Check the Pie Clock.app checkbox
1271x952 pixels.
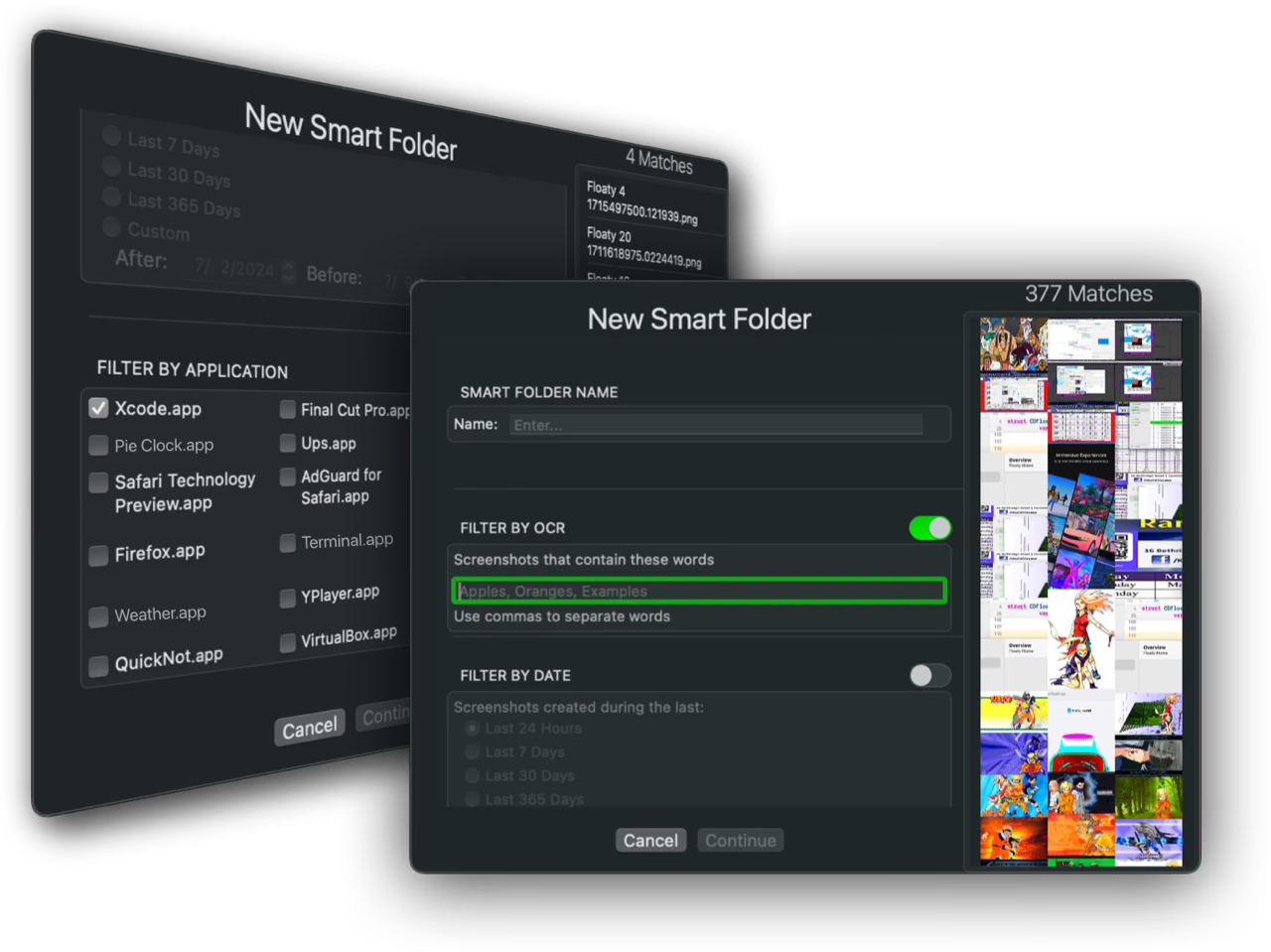point(98,446)
